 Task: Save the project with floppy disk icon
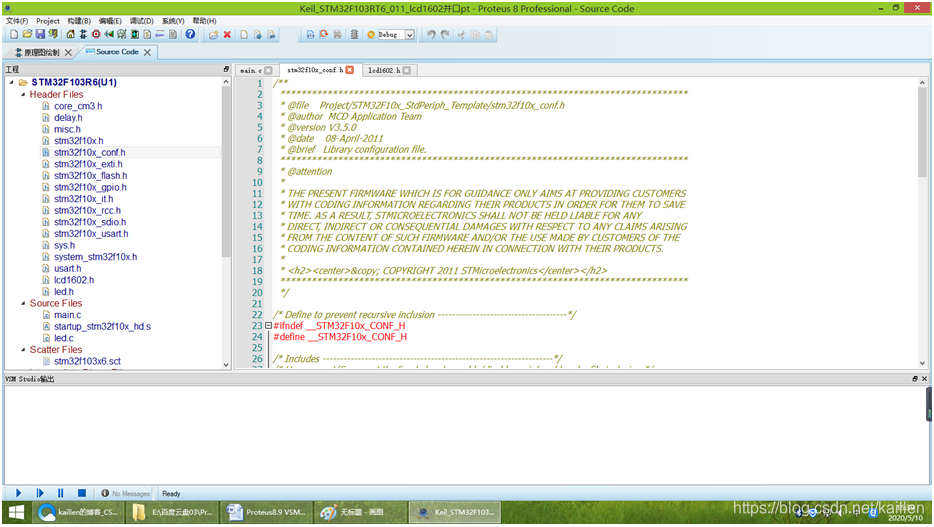[x=40, y=35]
